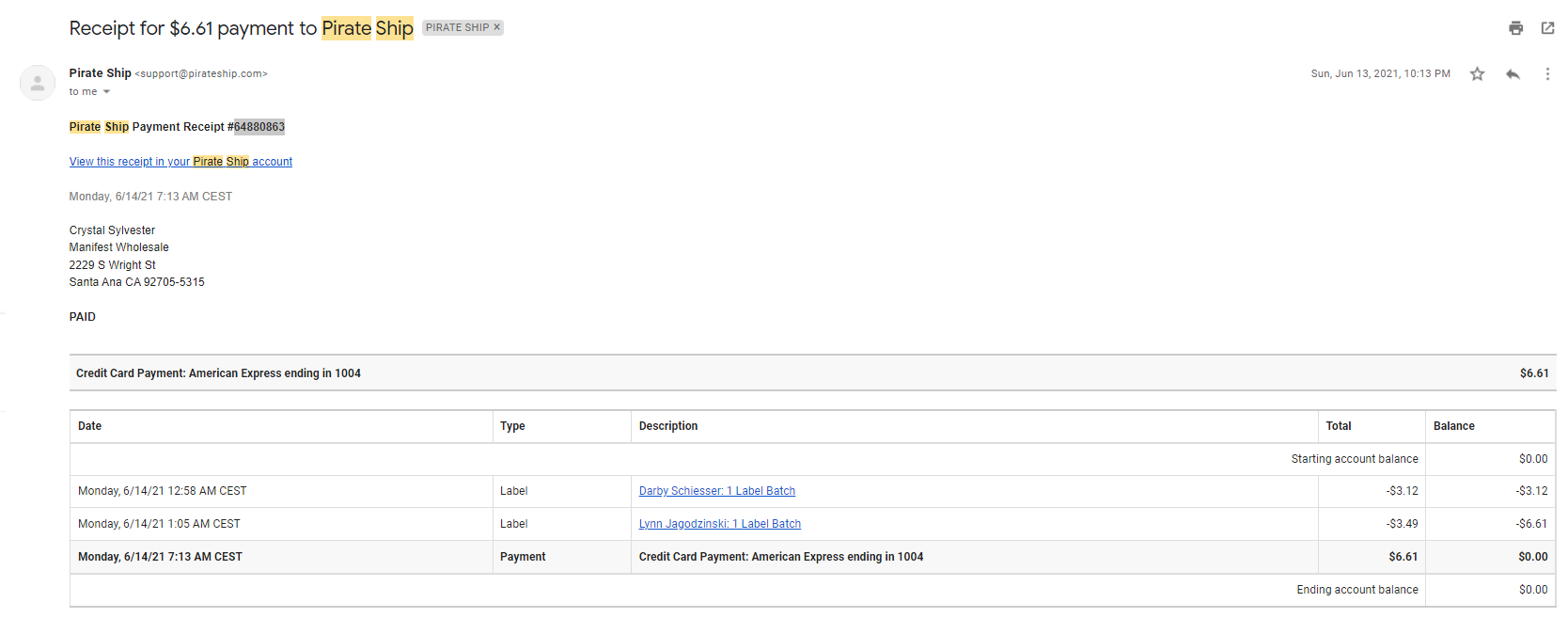Open "View this receipt in your Pirate Ship account"
Image resolution: width=1568 pixels, height=618 pixels.
pyautogui.click(x=180, y=162)
